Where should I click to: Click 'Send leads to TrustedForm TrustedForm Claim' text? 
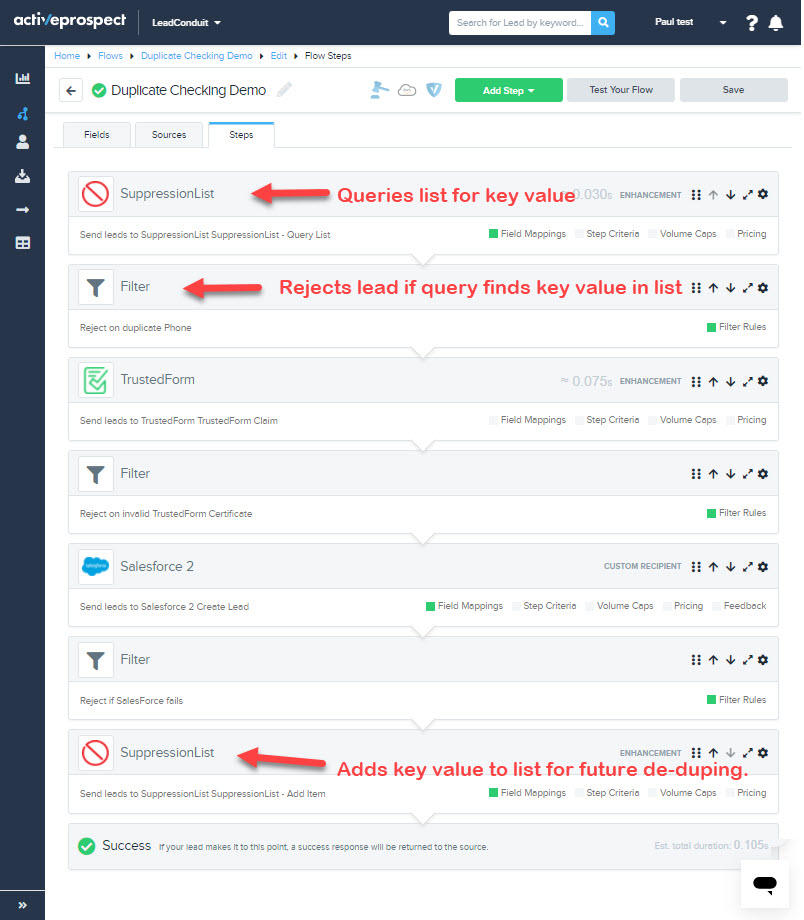179,421
